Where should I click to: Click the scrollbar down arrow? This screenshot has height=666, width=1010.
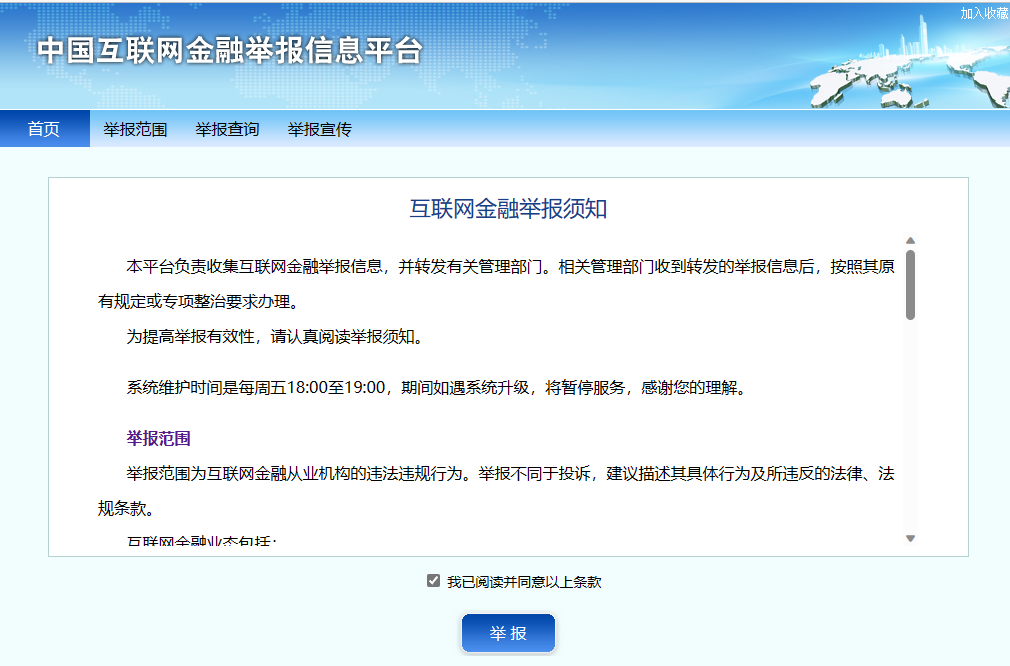pos(909,538)
